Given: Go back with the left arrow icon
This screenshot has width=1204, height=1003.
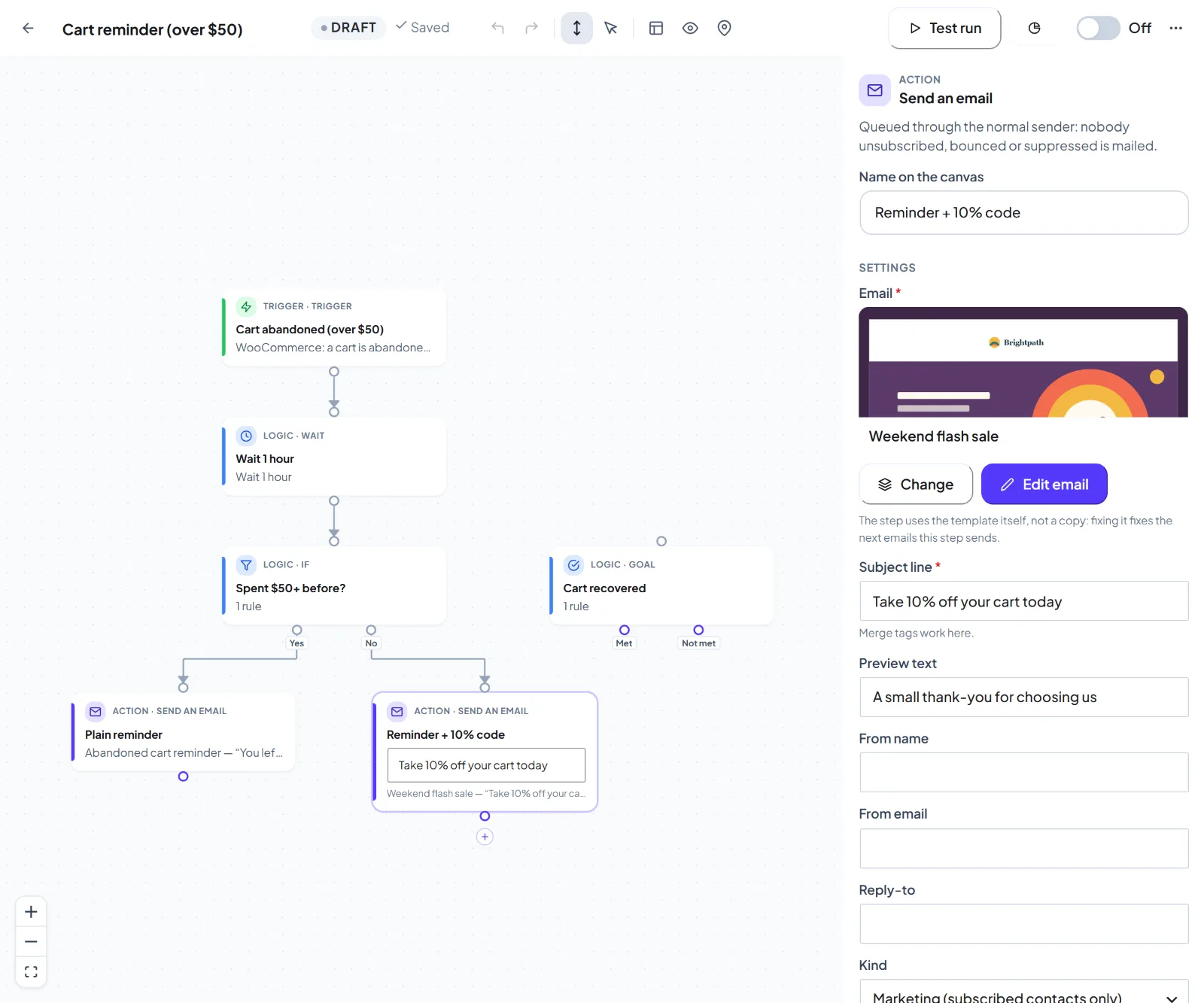Looking at the screenshot, I should (28, 29).
